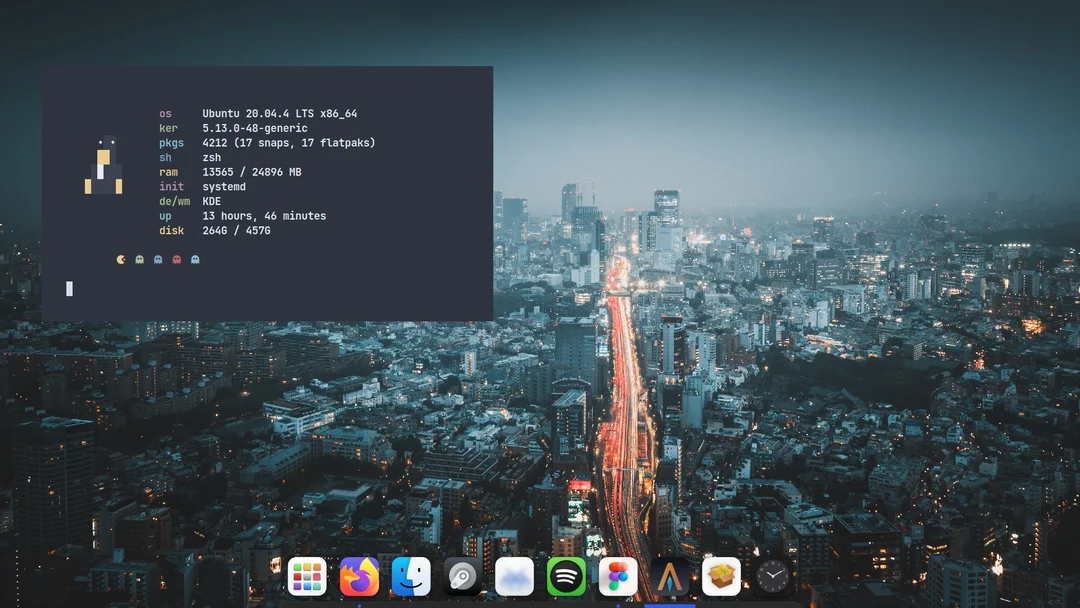
Task: Launch Firefox from the dock
Action: (359, 577)
